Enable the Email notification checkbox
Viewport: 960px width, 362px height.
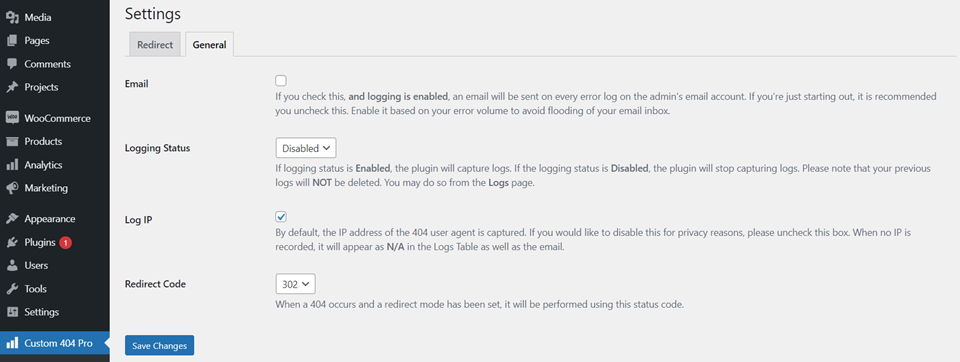point(281,80)
